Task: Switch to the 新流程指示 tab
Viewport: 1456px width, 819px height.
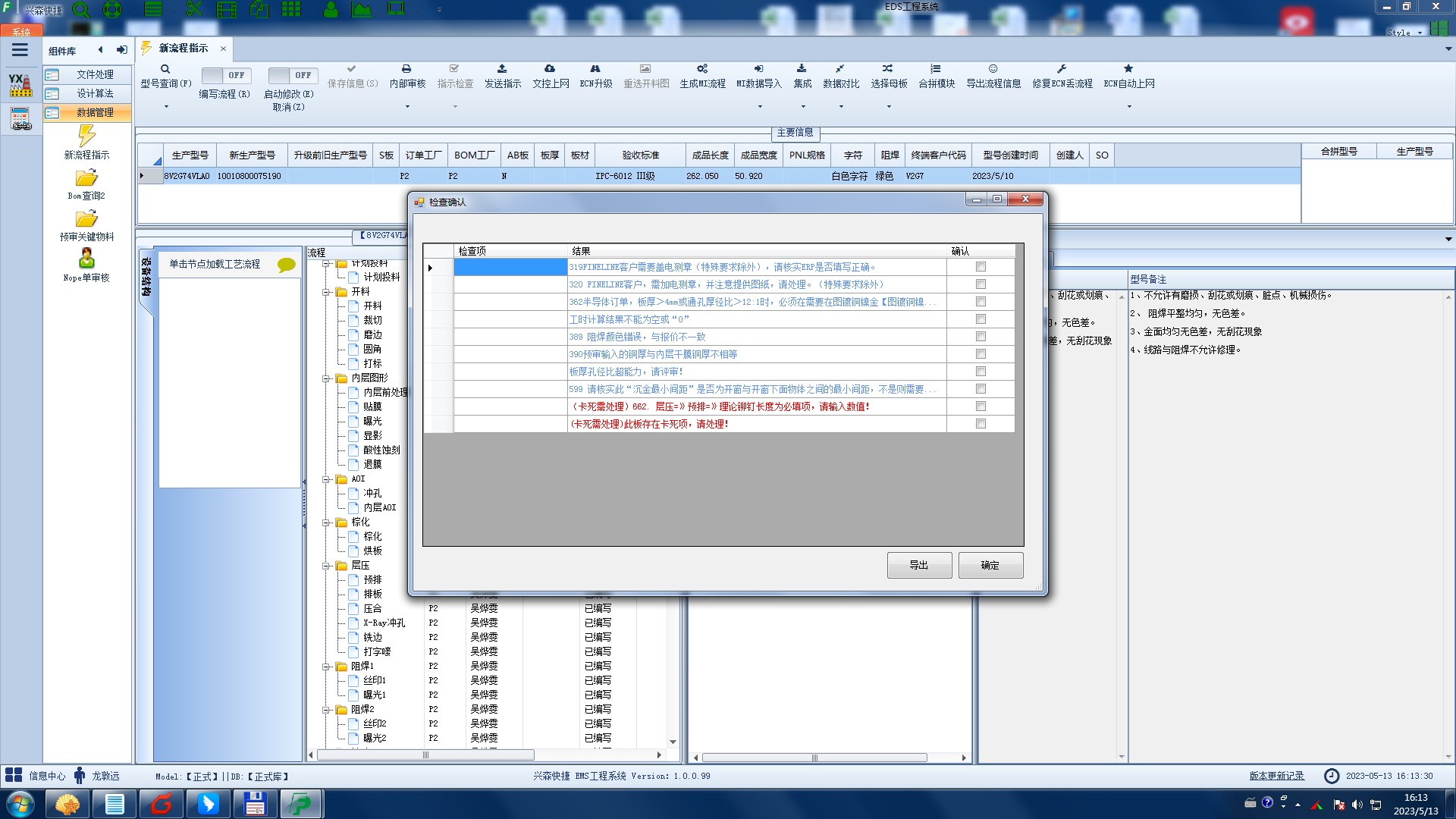Action: [x=183, y=49]
